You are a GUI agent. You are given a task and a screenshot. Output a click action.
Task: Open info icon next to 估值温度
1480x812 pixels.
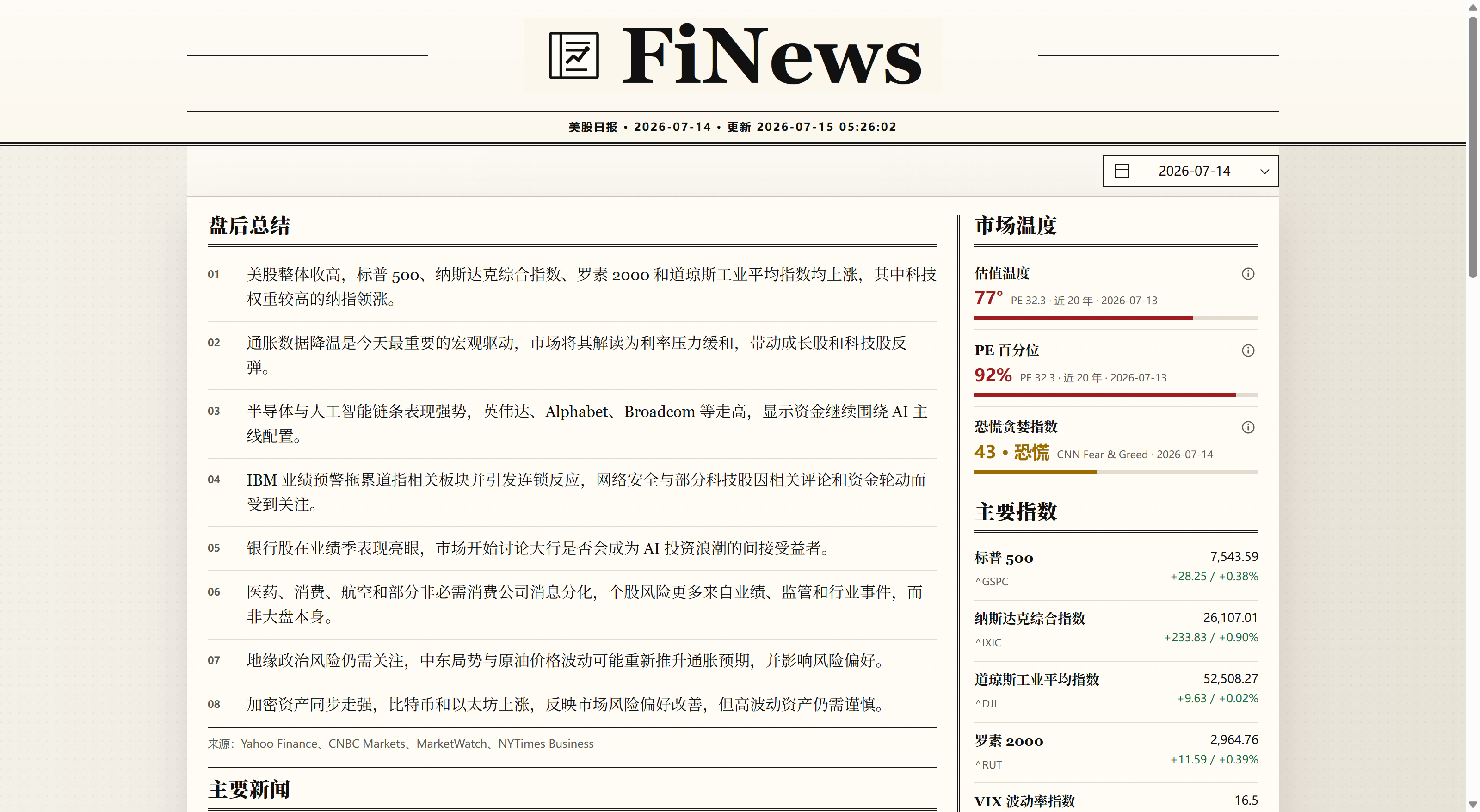tap(1248, 274)
